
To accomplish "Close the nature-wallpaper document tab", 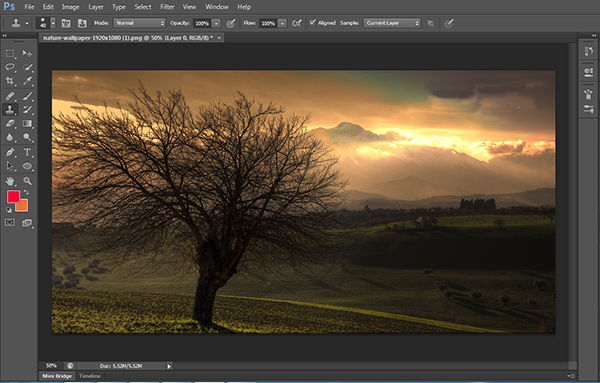I will 219,38.
